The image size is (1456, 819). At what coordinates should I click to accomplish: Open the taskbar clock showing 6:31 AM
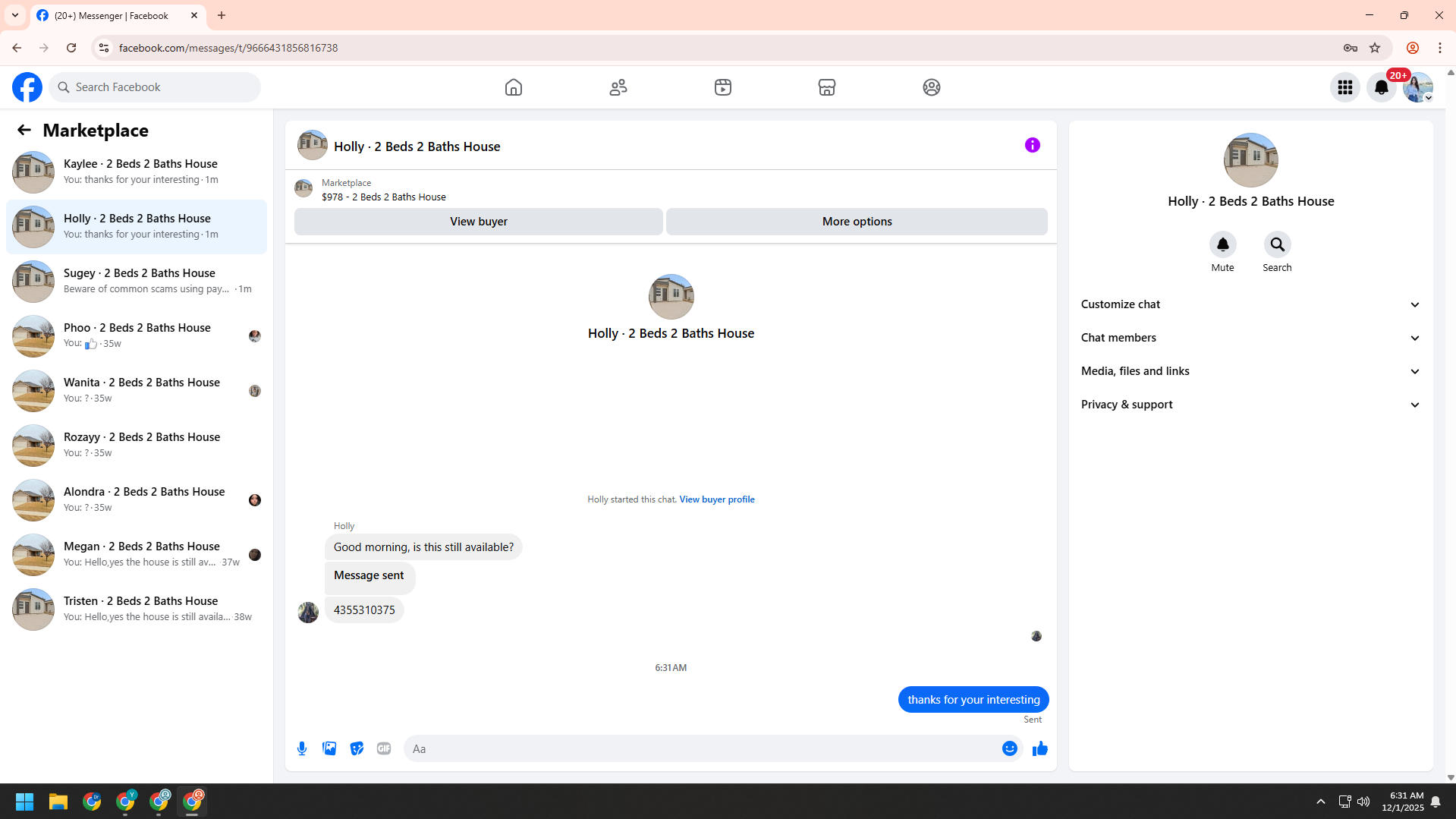click(x=1403, y=802)
